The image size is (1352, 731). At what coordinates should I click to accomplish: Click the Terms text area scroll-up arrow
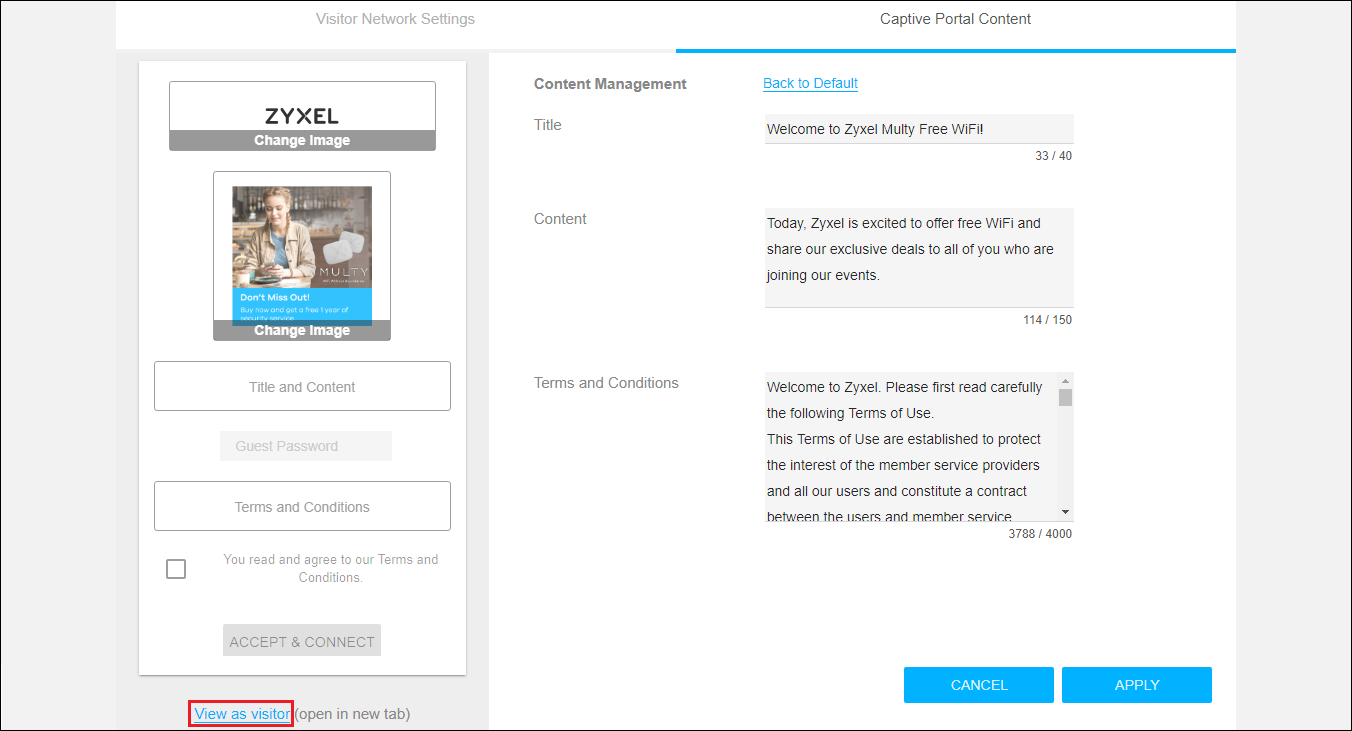click(x=1065, y=381)
